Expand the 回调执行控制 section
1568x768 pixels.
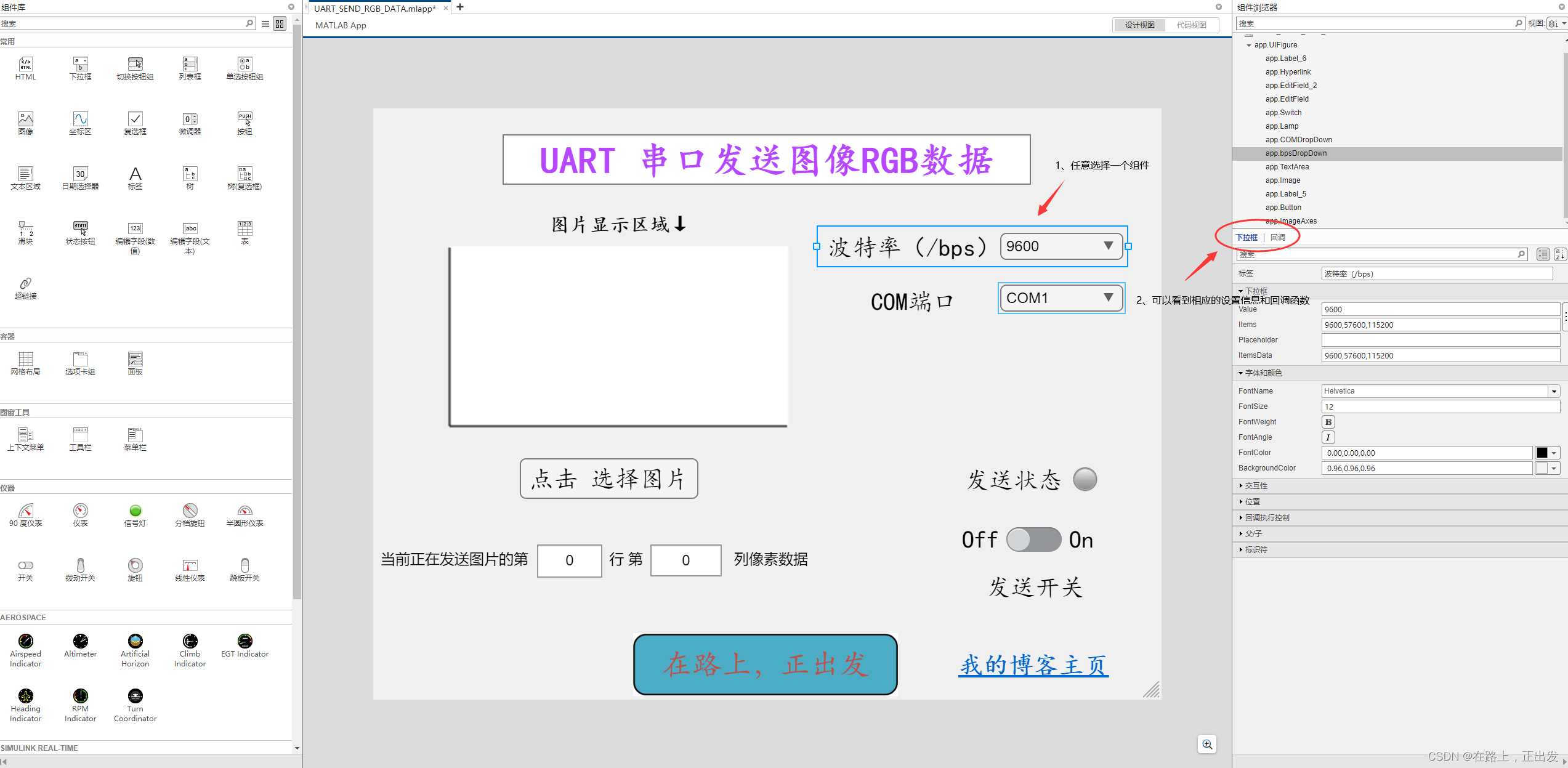tap(1240, 518)
